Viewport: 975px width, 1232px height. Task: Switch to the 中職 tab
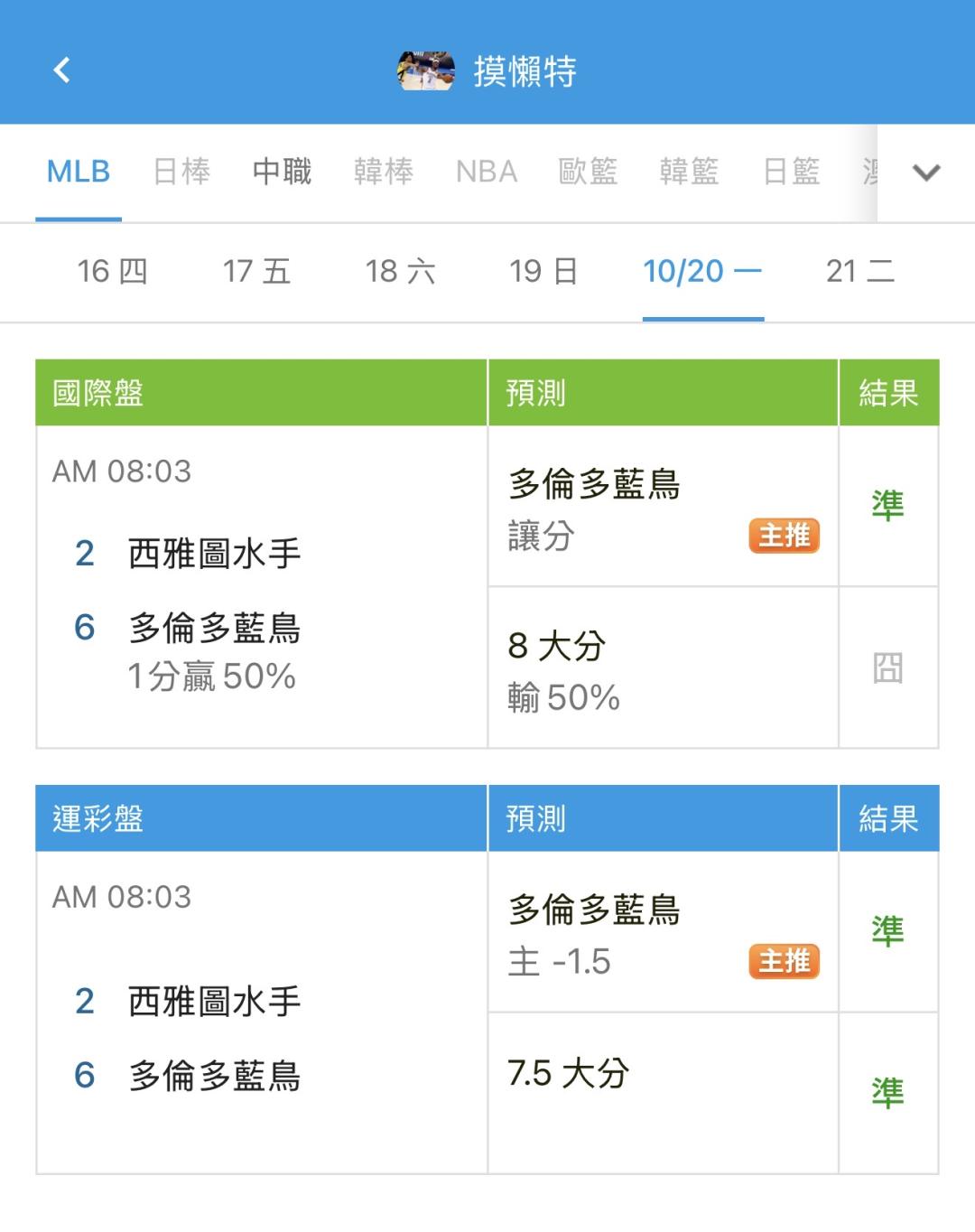pyautogui.click(x=282, y=172)
